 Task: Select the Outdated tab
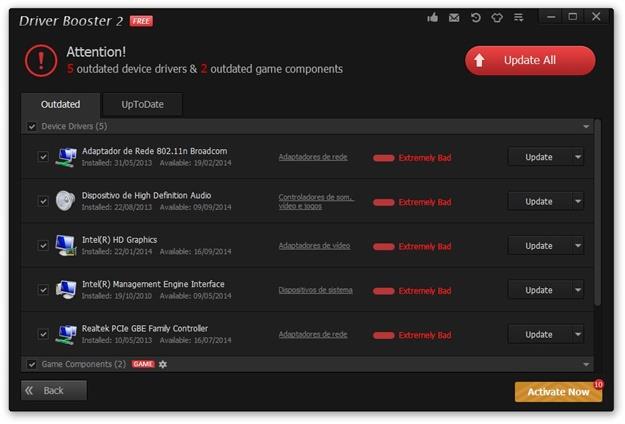tap(61, 104)
